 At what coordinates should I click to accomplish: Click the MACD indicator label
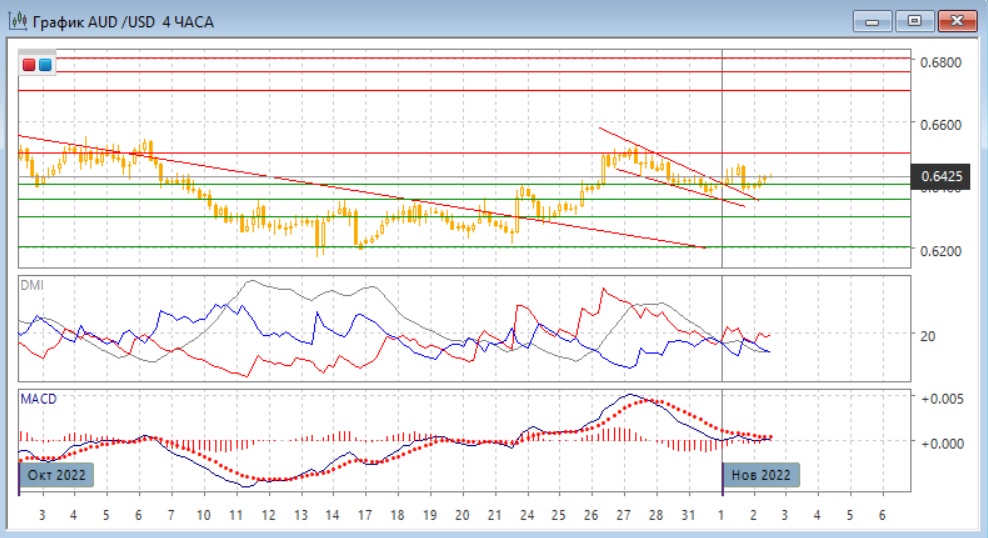click(39, 399)
